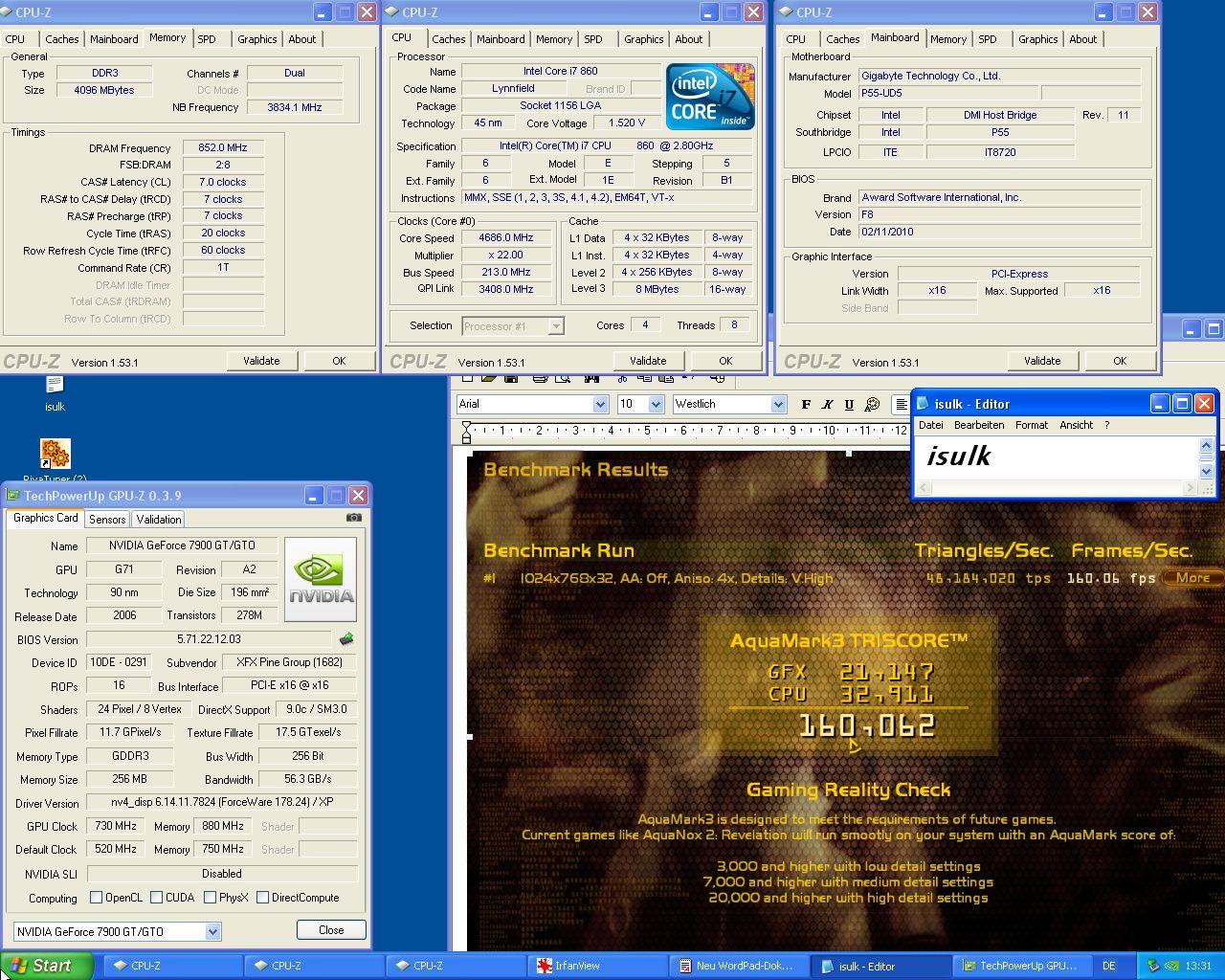The height and width of the screenshot is (980, 1225).
Task: Open the Bearbeiten menu in Editor
Action: pyautogui.click(x=979, y=425)
